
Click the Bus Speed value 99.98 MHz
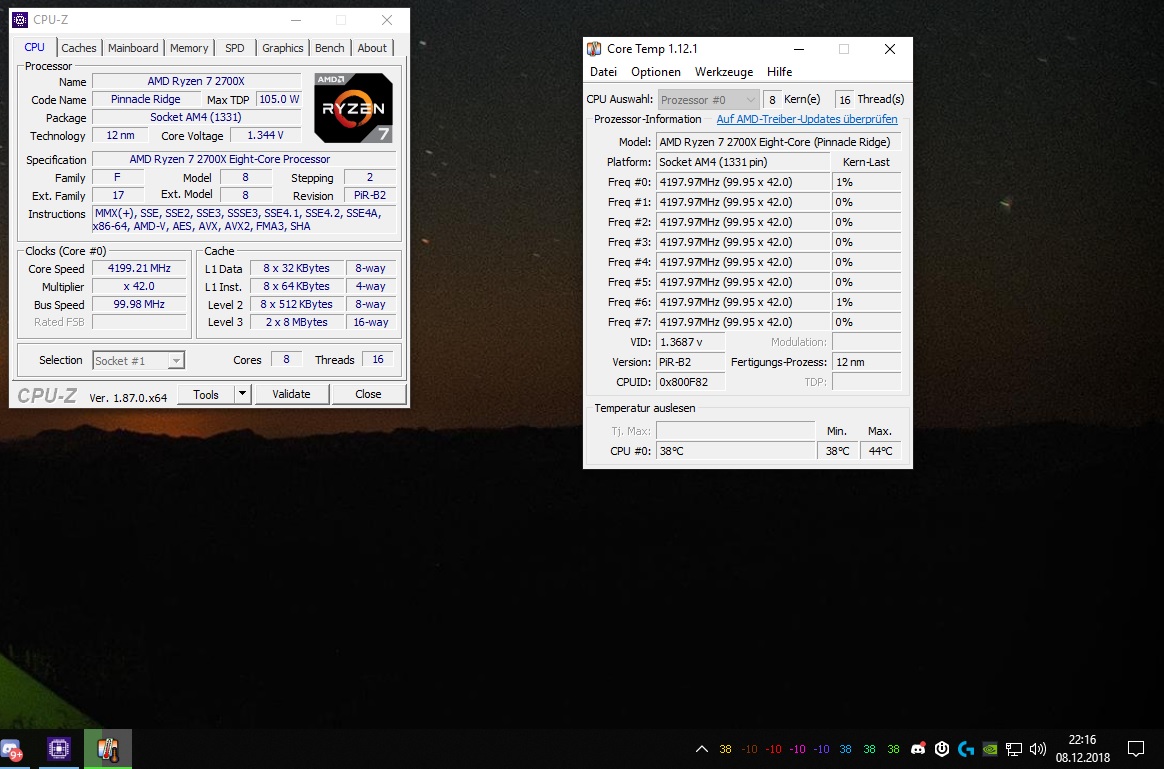tap(139, 304)
